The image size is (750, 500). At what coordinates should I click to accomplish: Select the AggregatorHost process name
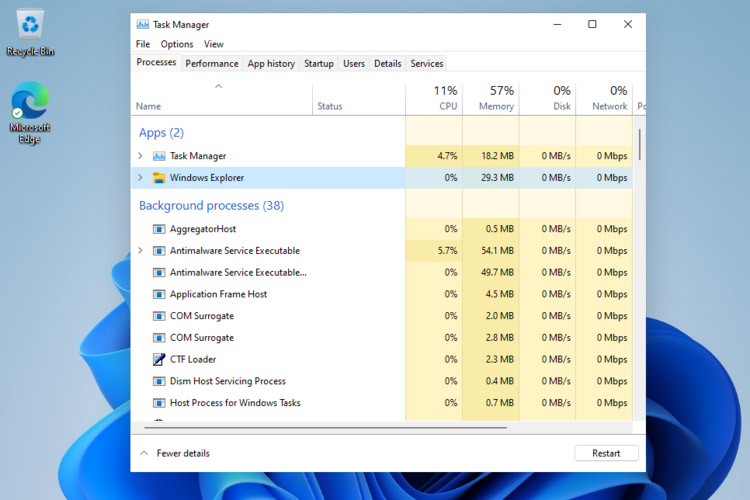[x=203, y=229]
